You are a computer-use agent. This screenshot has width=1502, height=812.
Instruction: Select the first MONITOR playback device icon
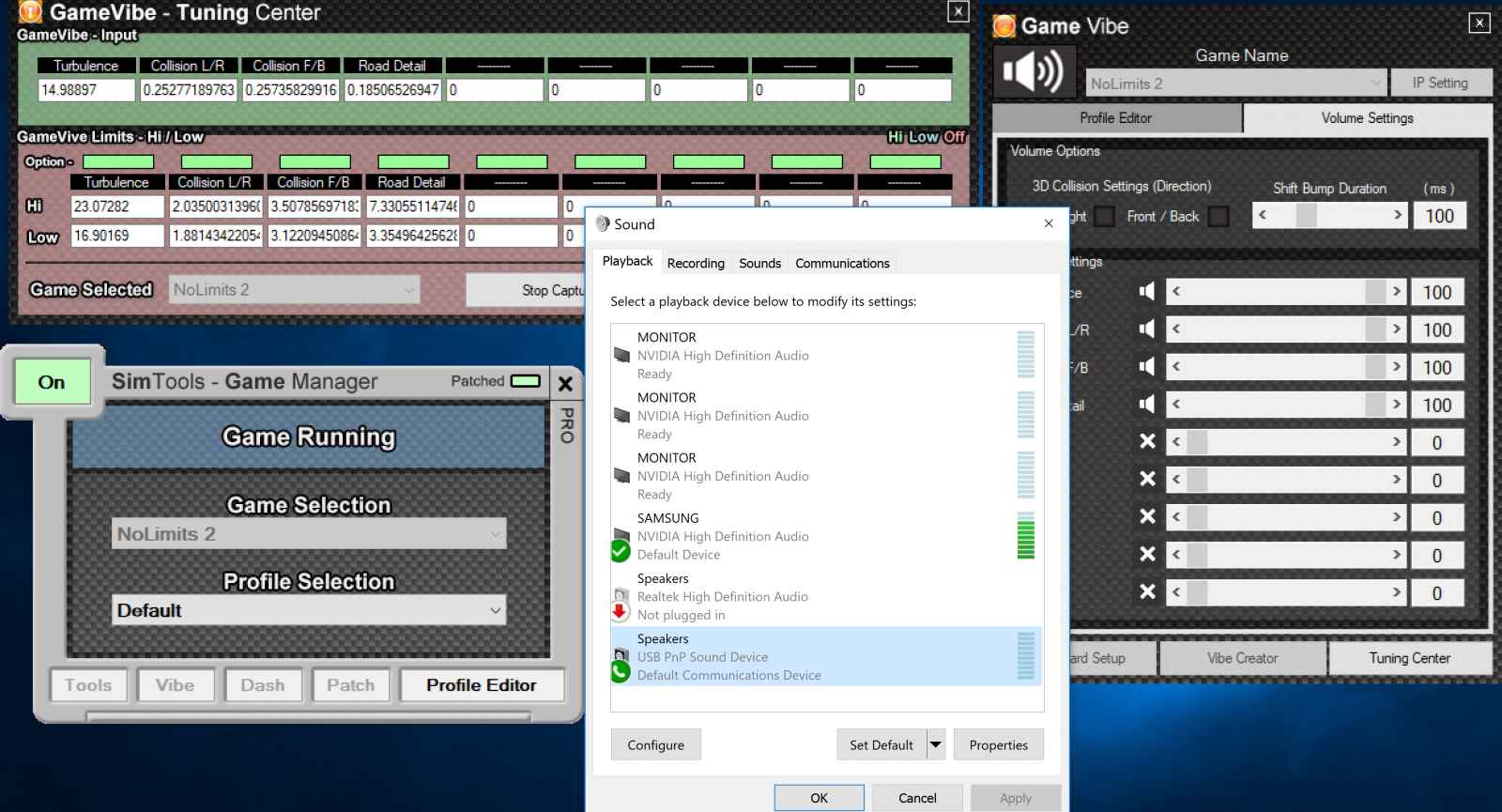pos(621,356)
